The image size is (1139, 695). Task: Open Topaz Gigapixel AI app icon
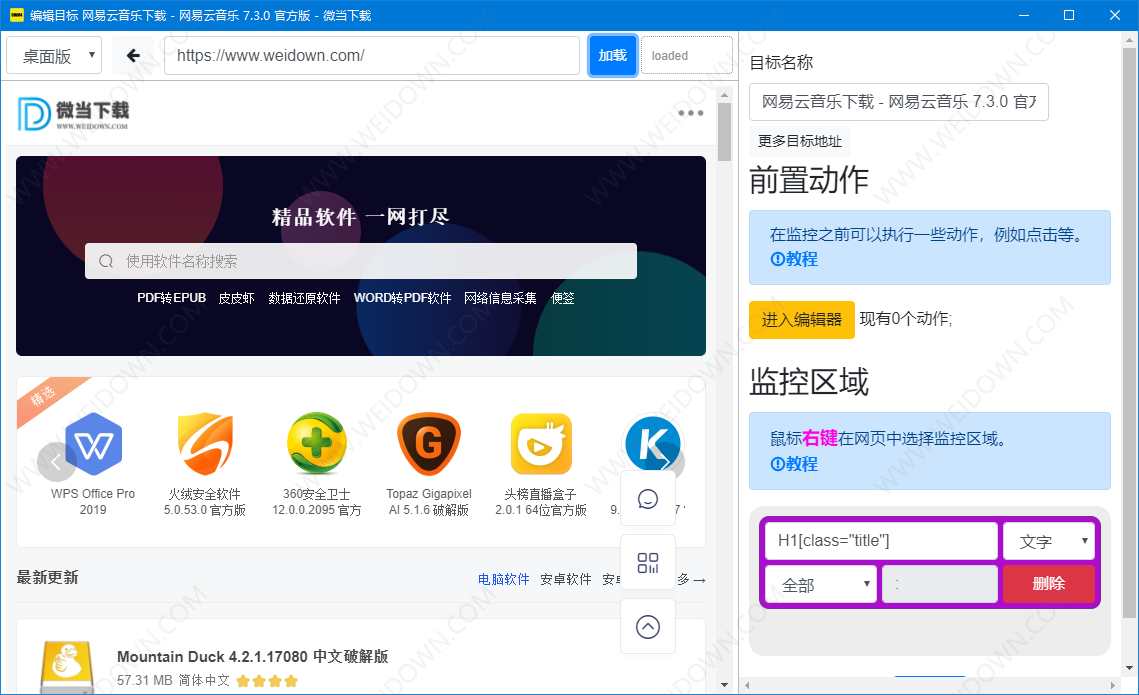pos(429,443)
